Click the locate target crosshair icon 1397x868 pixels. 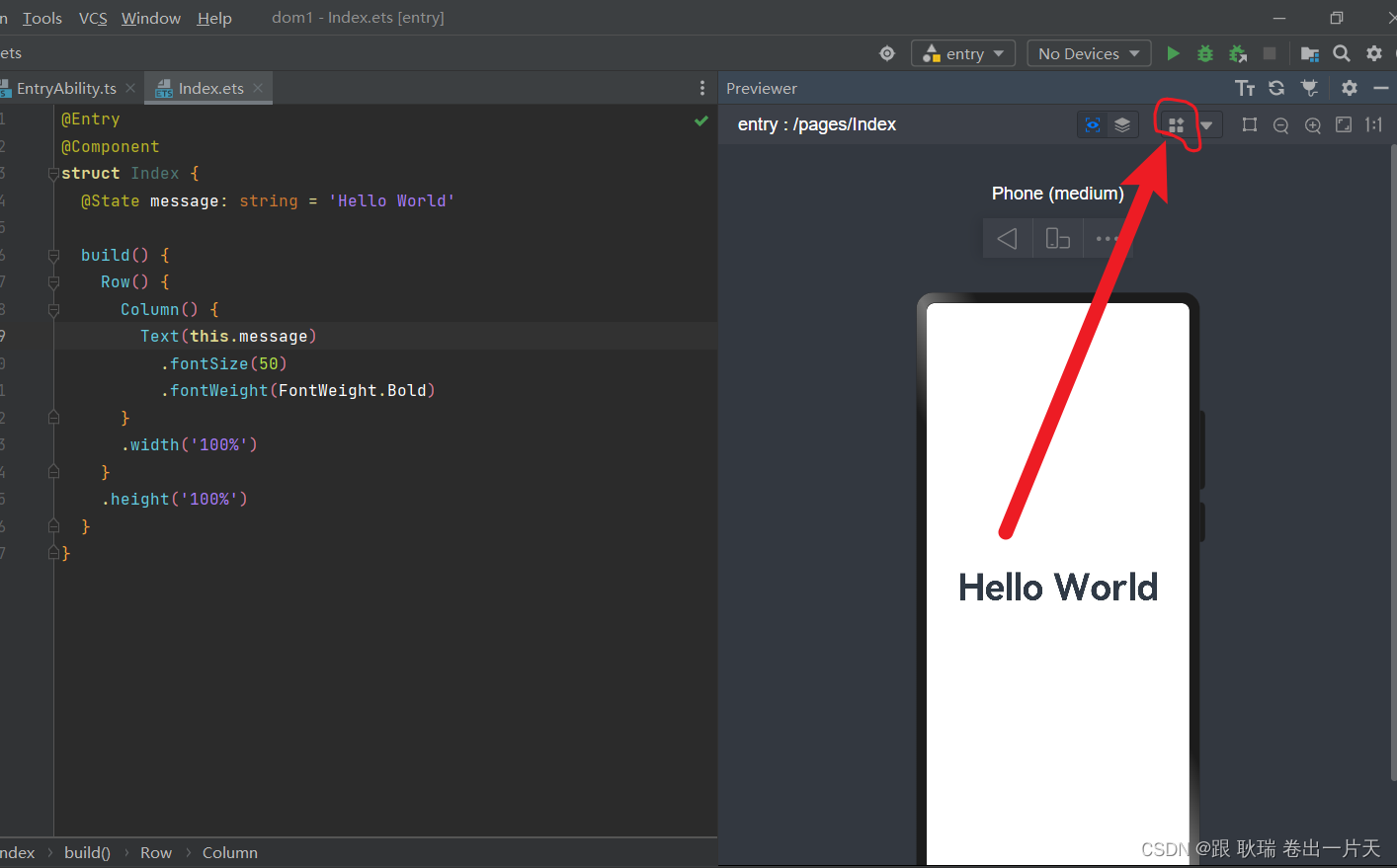887,53
